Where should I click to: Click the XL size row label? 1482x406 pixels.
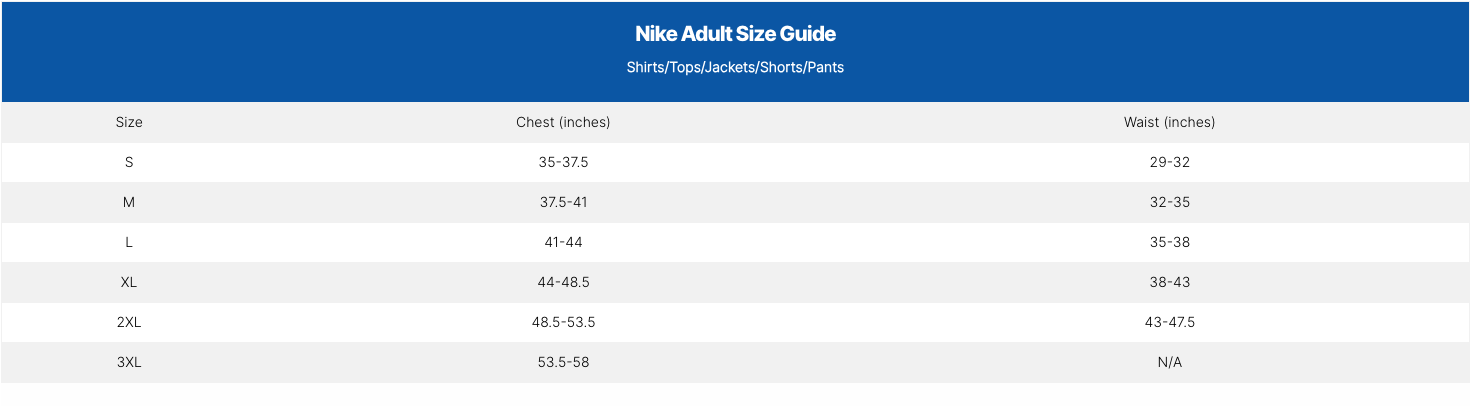129,282
